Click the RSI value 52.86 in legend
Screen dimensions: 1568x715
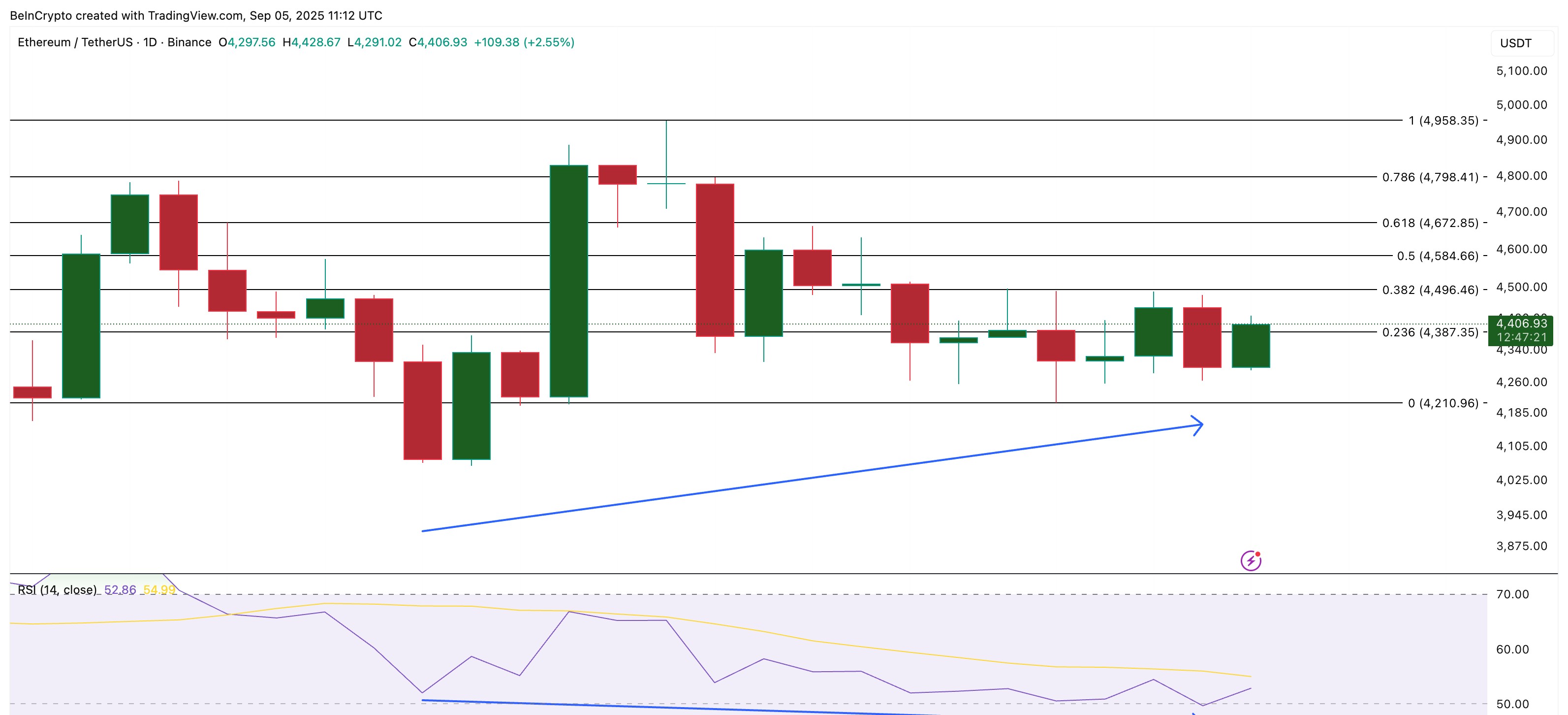[120, 589]
